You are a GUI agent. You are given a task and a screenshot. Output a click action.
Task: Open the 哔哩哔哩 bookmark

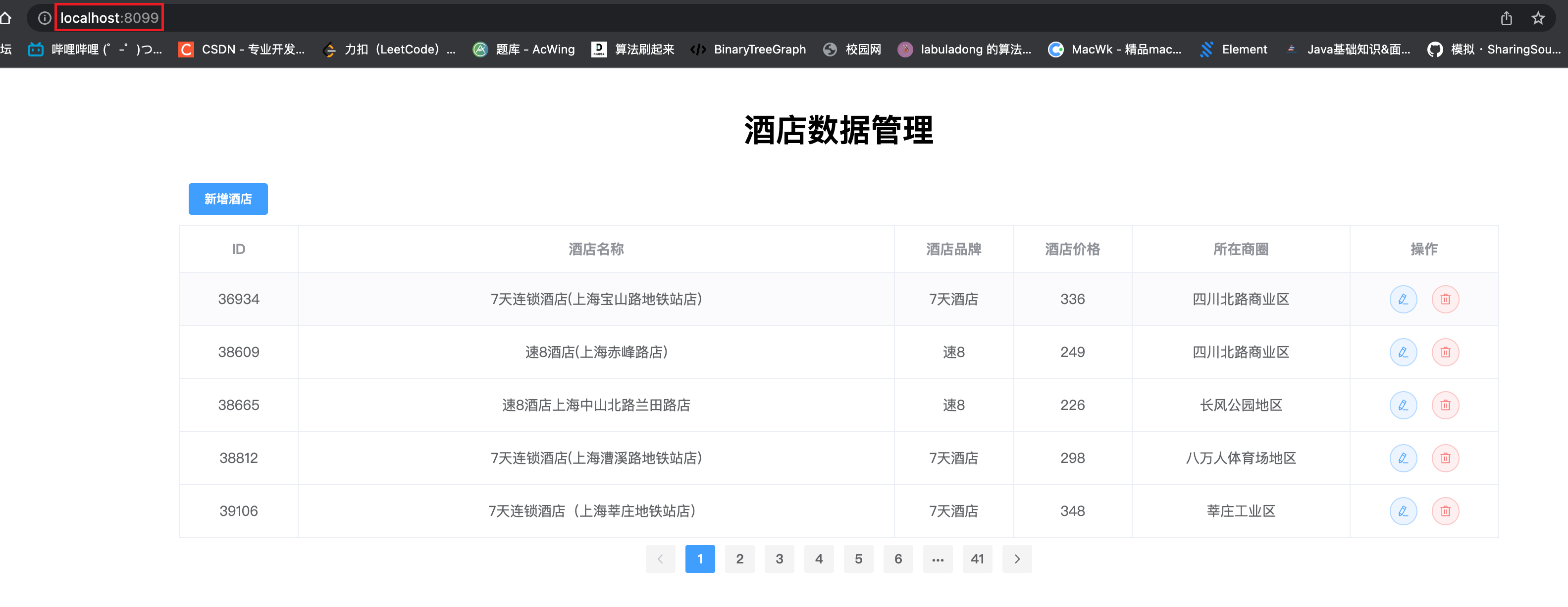[95, 50]
